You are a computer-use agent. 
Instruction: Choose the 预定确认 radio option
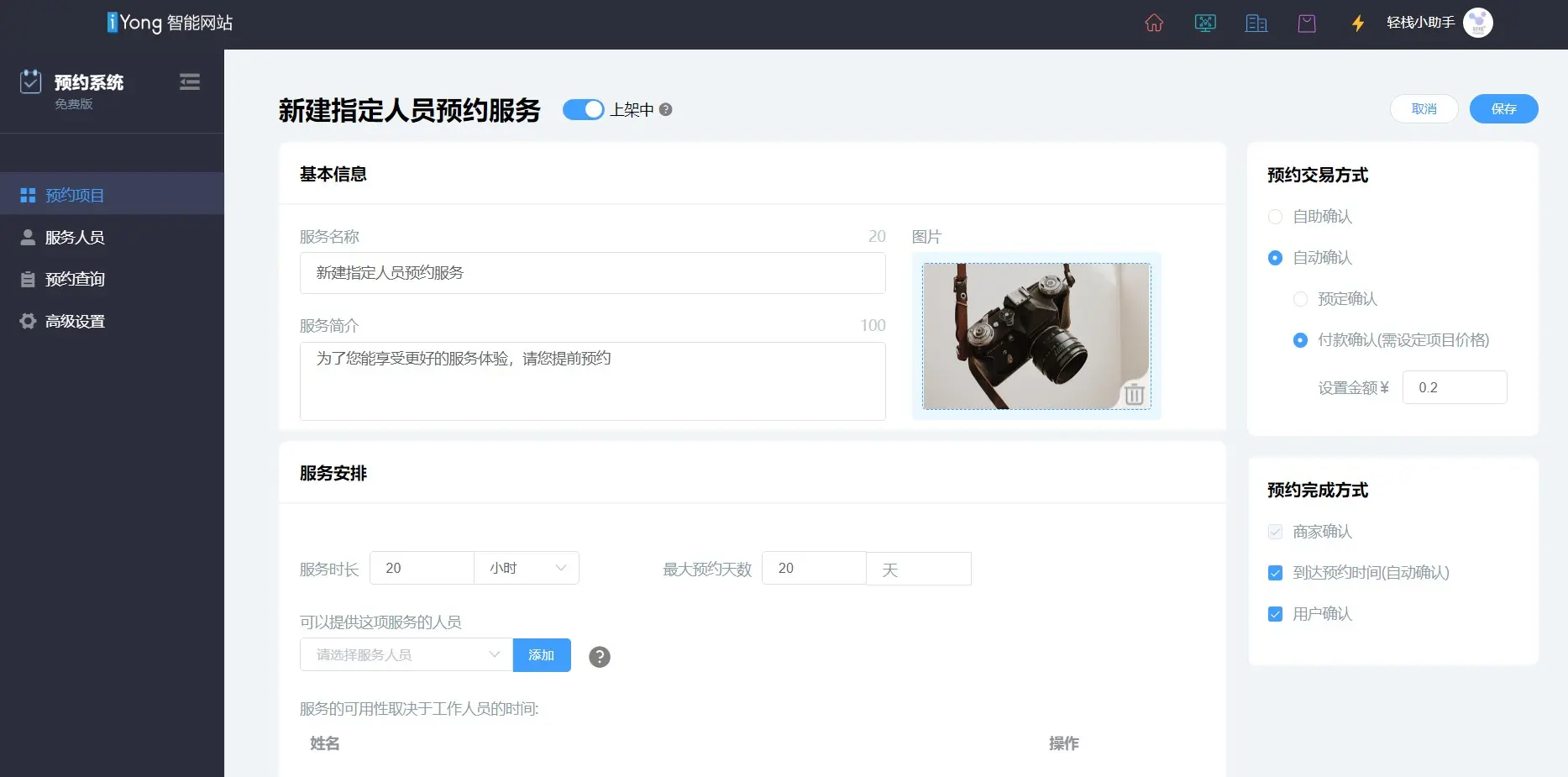pyautogui.click(x=1300, y=299)
